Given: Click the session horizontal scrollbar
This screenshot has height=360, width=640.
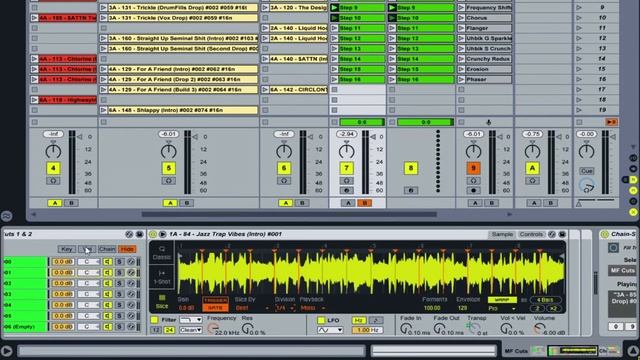Looking at the screenshot, I should click(289, 214).
